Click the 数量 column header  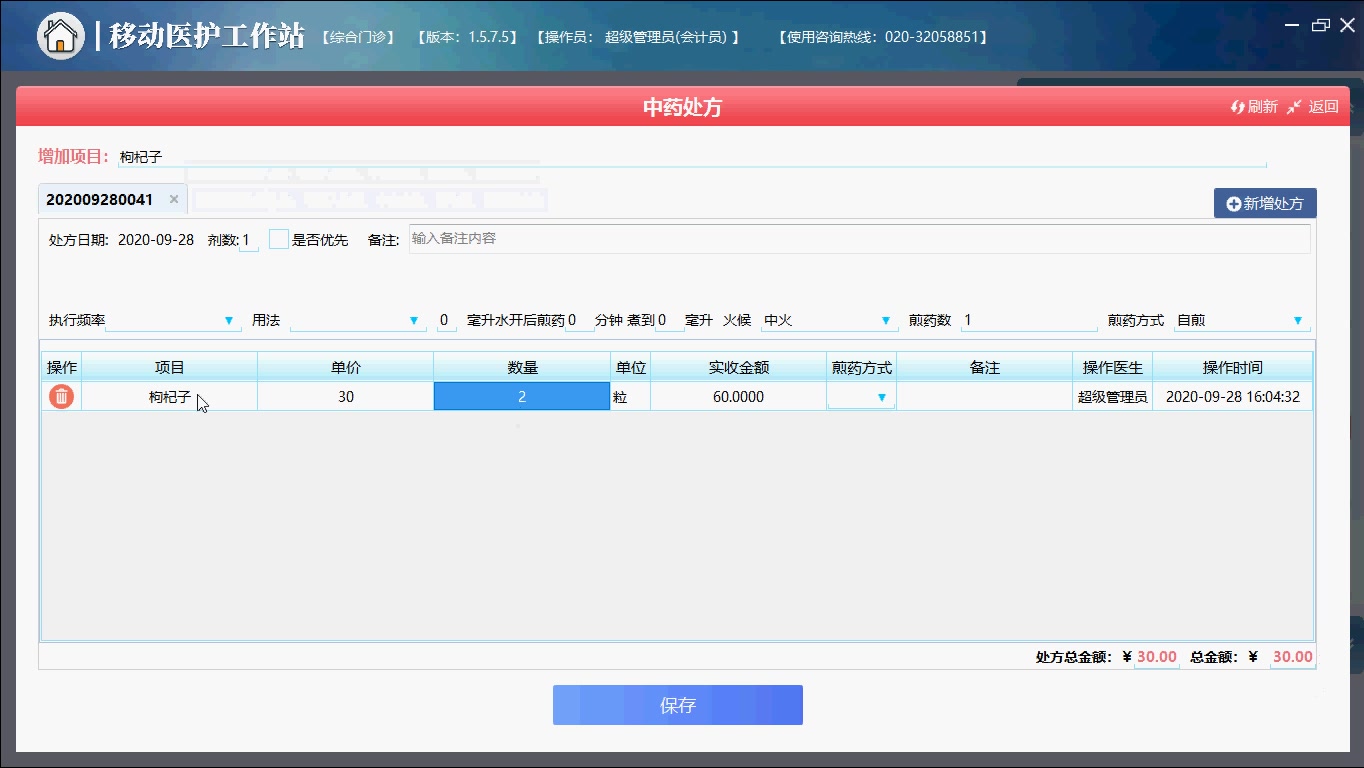[522, 367]
